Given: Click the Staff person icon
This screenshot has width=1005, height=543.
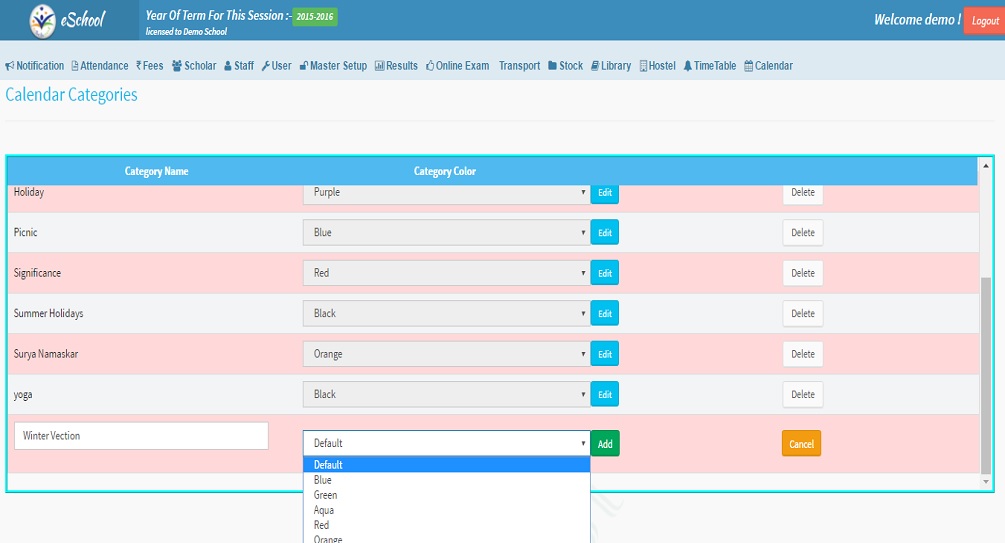Looking at the screenshot, I should coord(227,66).
